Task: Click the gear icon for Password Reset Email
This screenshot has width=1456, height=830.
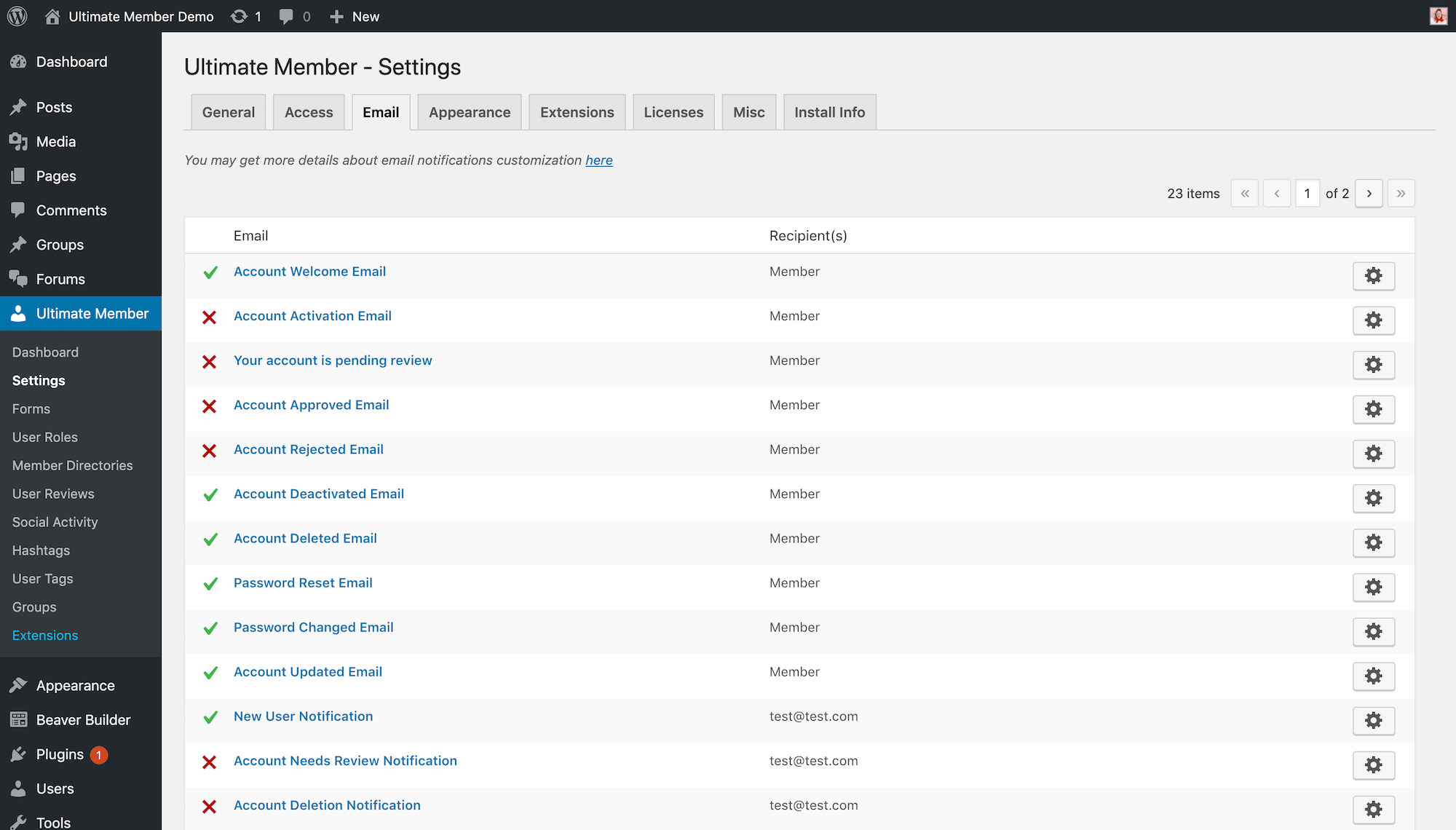Action: [1373, 587]
